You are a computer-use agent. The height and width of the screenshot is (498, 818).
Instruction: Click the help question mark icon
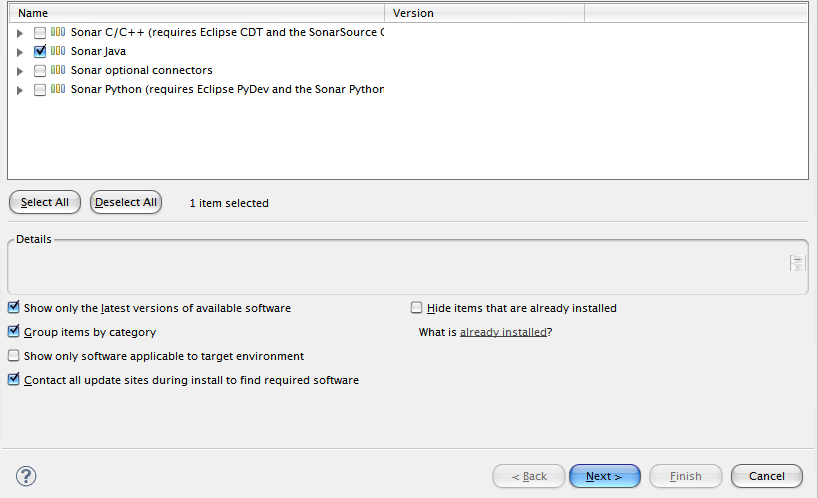(x=26, y=476)
